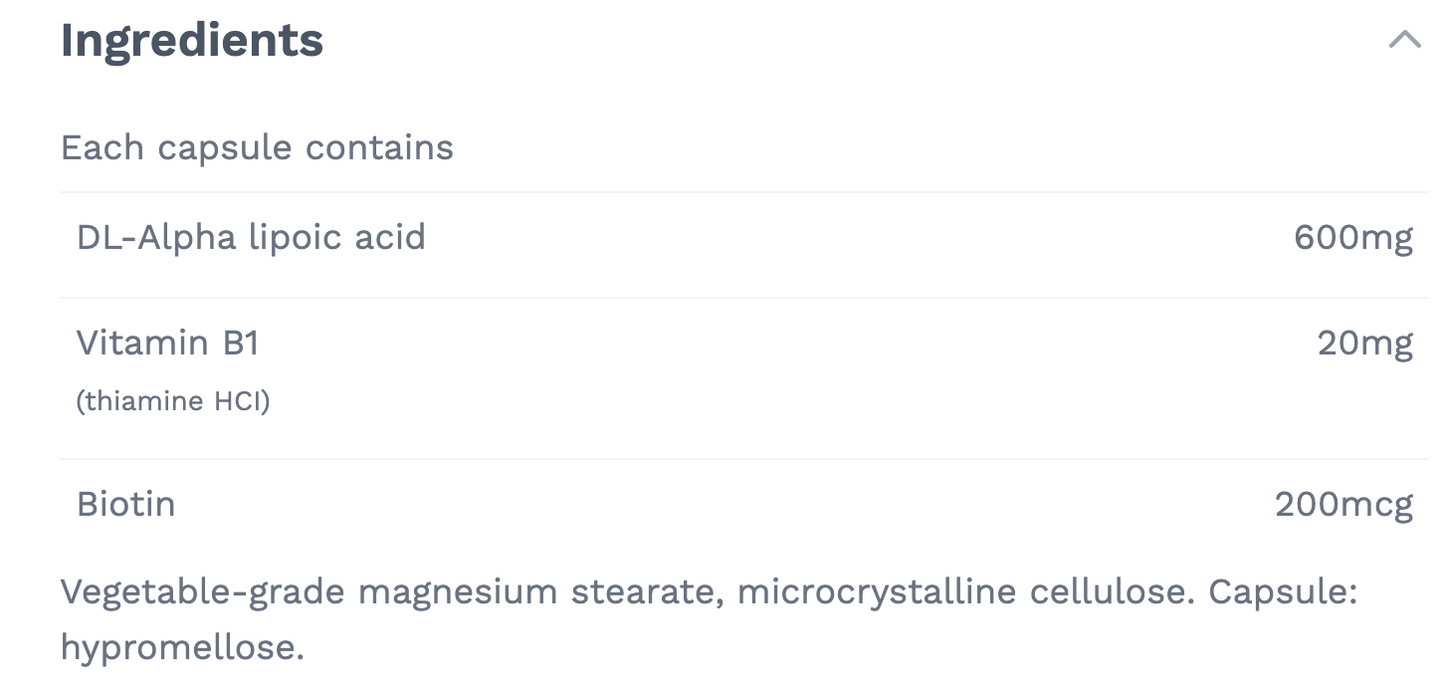1445x699 pixels.
Task: Click the 600mg amount value
Action: 1353,238
